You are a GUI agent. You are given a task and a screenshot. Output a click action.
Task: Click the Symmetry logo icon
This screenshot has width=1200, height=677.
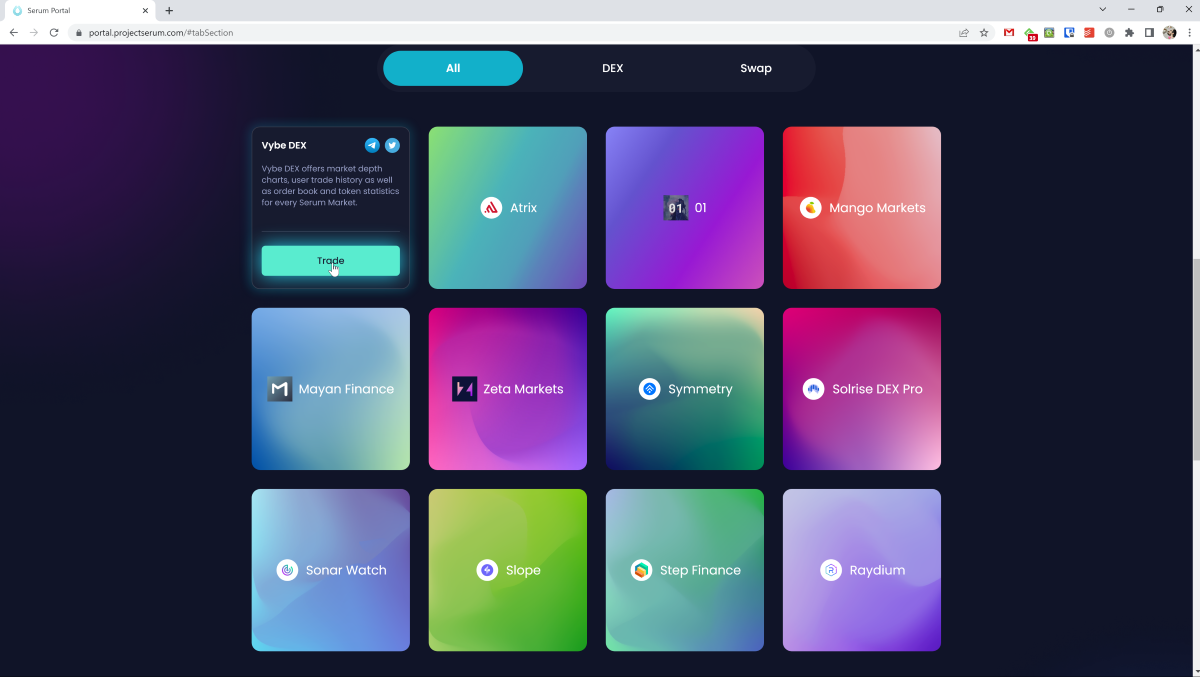(x=650, y=389)
